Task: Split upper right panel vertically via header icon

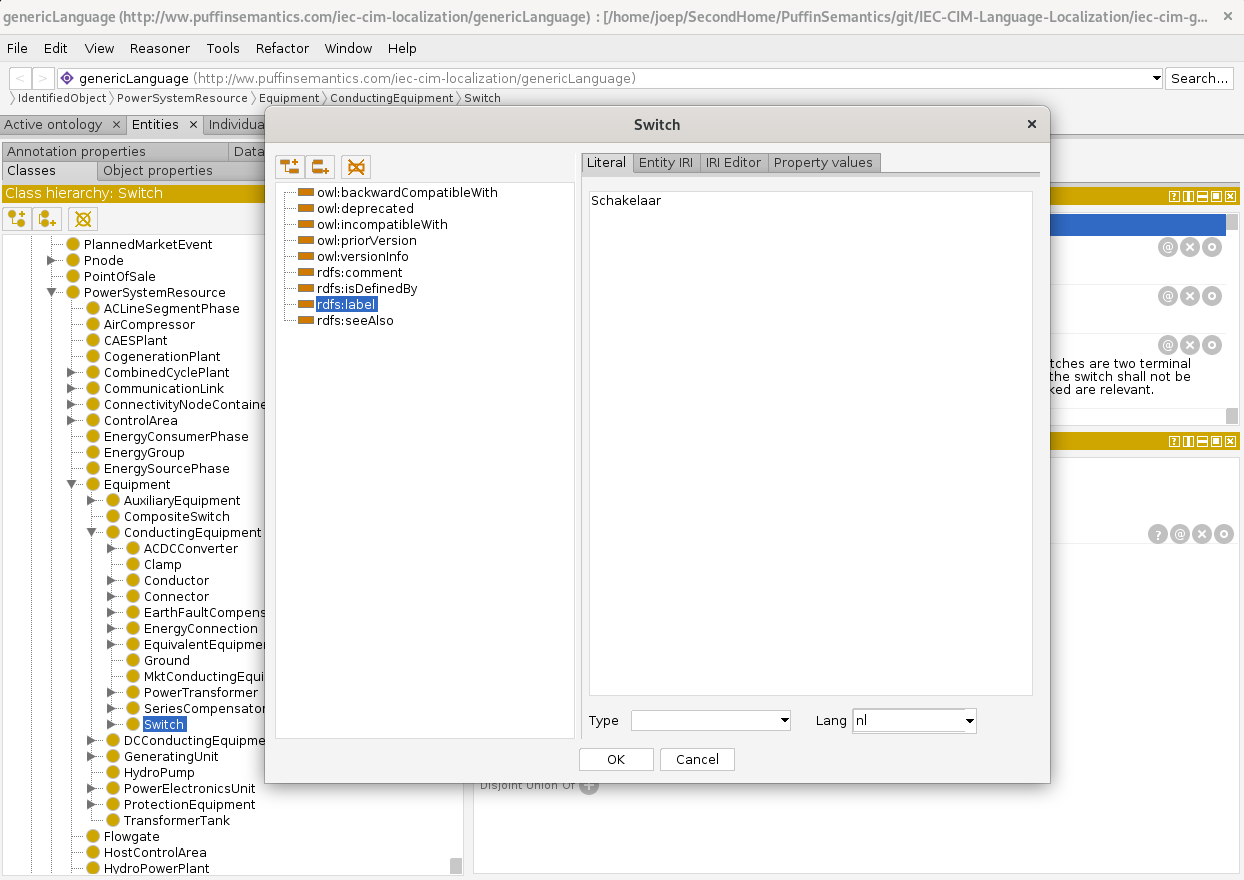Action: [x=1189, y=197]
